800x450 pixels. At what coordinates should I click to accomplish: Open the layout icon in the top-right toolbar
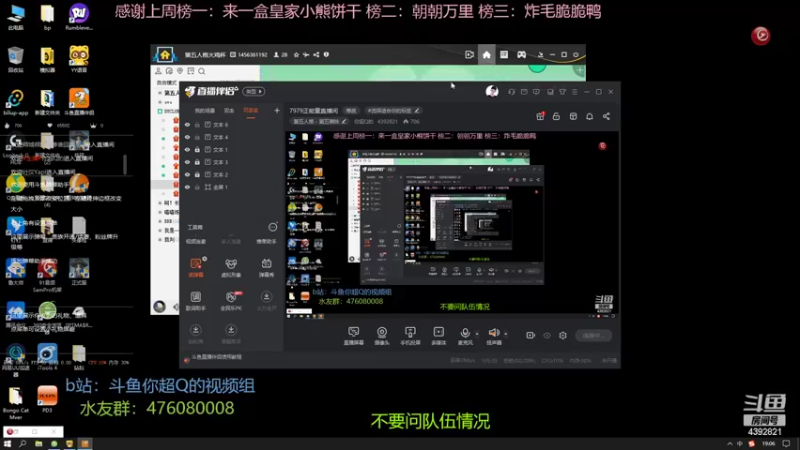573,116
